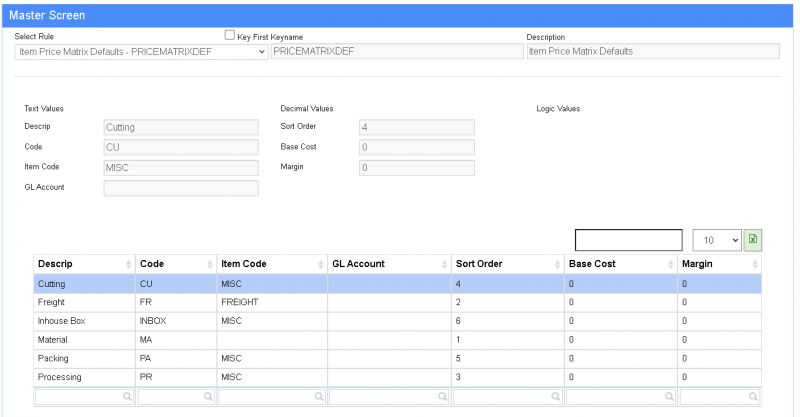This screenshot has height=417, width=800.
Task: Enable the Key First Keyname checkbox
Action: pyautogui.click(x=230, y=35)
